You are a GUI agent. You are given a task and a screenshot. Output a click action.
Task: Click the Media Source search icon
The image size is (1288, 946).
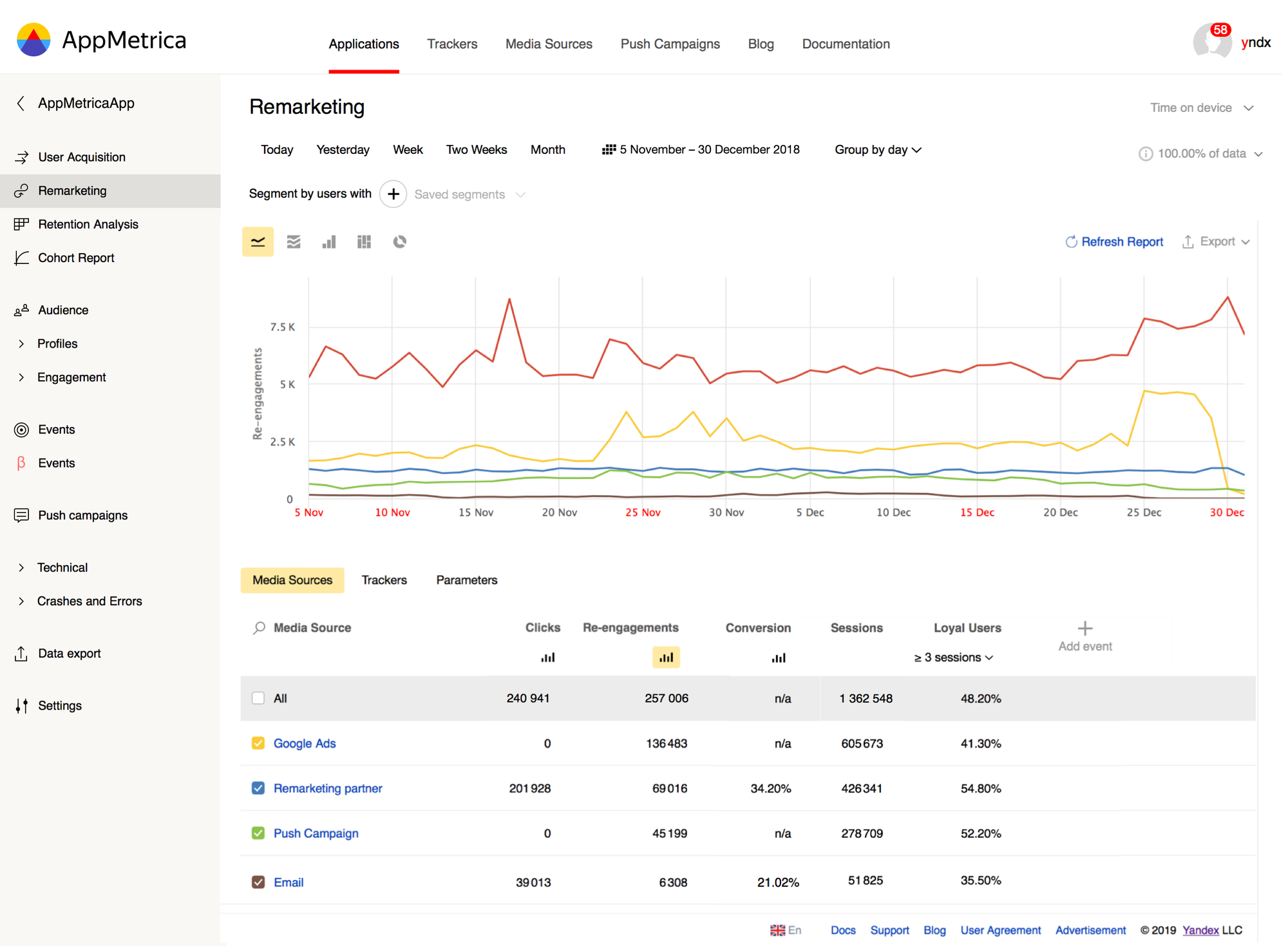[259, 627]
